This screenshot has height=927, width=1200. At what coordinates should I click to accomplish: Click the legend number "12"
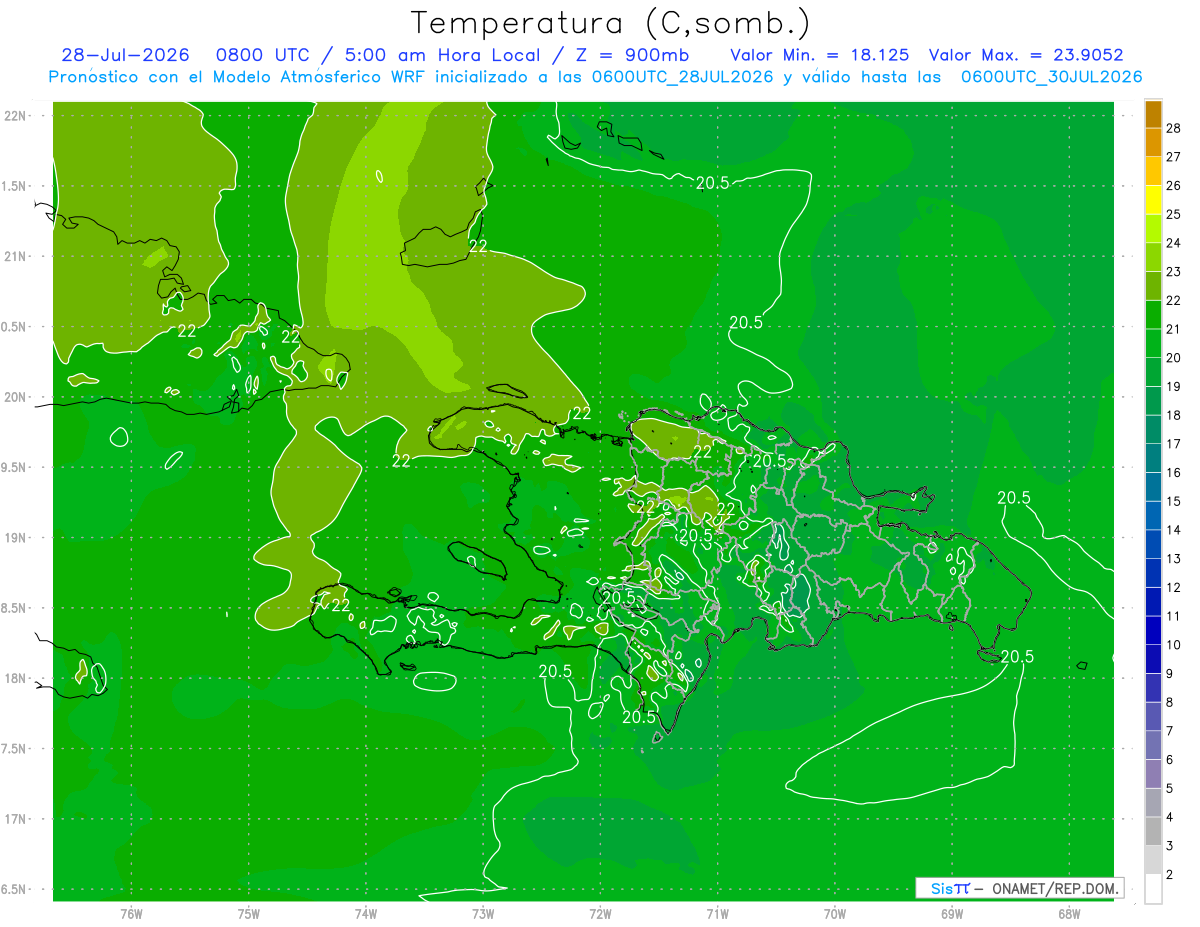(x=1174, y=587)
